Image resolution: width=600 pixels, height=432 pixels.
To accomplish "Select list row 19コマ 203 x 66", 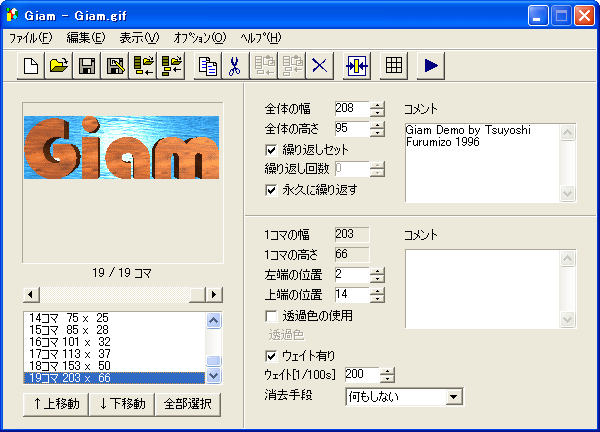I will point(114,378).
